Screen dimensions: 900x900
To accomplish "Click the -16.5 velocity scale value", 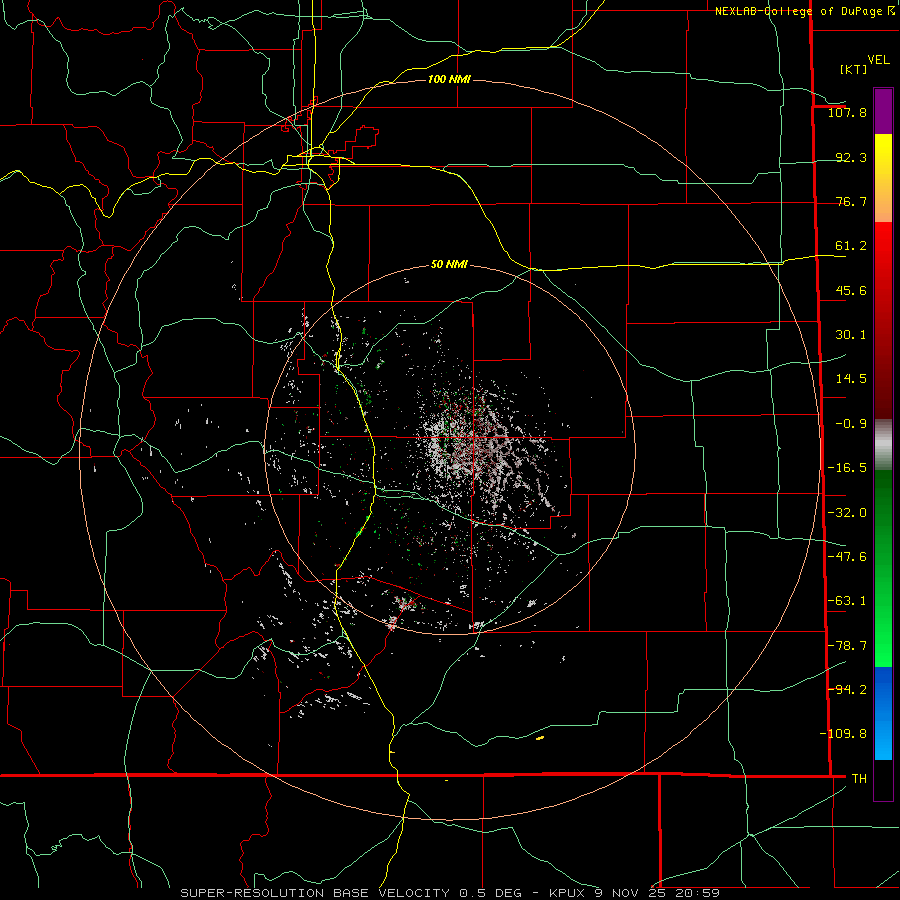I will coord(847,468).
